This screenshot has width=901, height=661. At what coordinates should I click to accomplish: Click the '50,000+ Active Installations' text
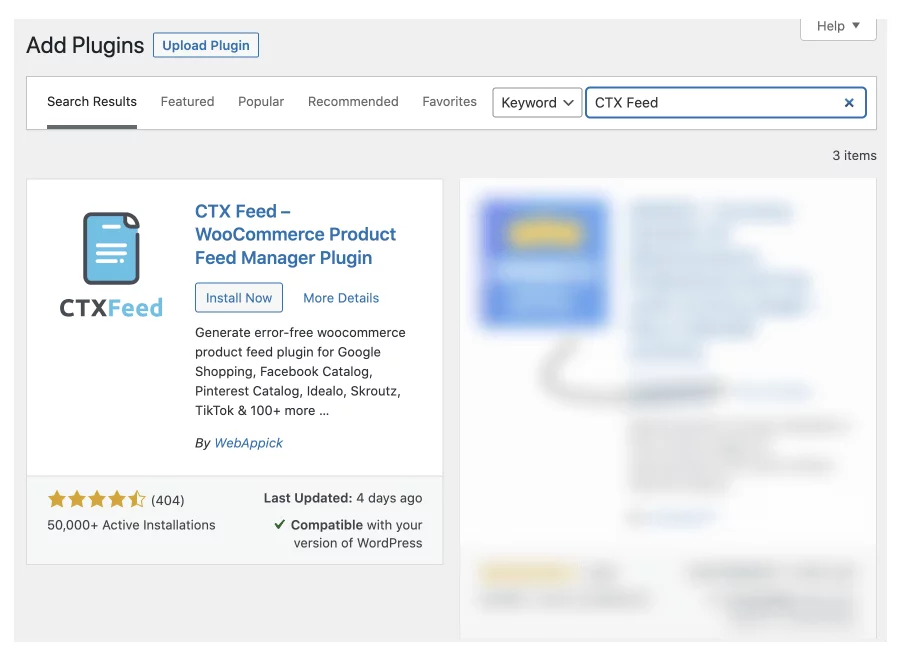point(131,525)
